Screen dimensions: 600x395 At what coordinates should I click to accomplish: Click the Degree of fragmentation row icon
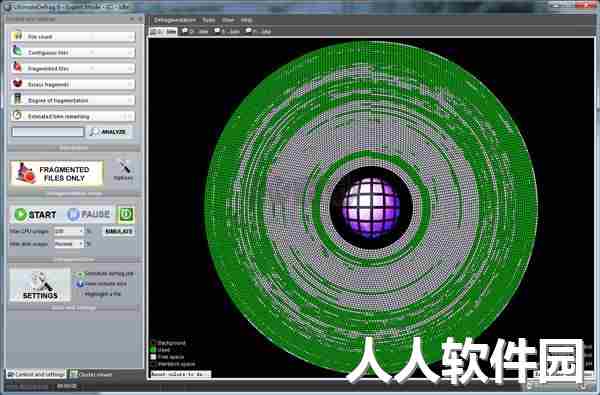pyautogui.click(x=18, y=99)
